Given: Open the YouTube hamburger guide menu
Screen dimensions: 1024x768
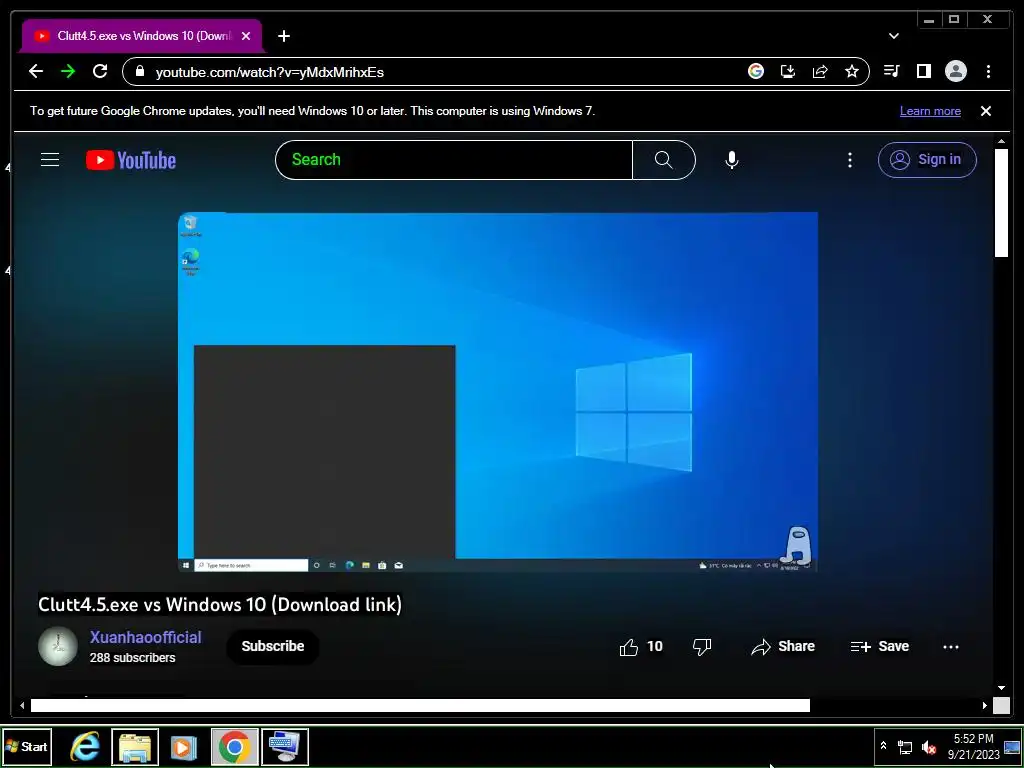Looking at the screenshot, I should tap(50, 159).
